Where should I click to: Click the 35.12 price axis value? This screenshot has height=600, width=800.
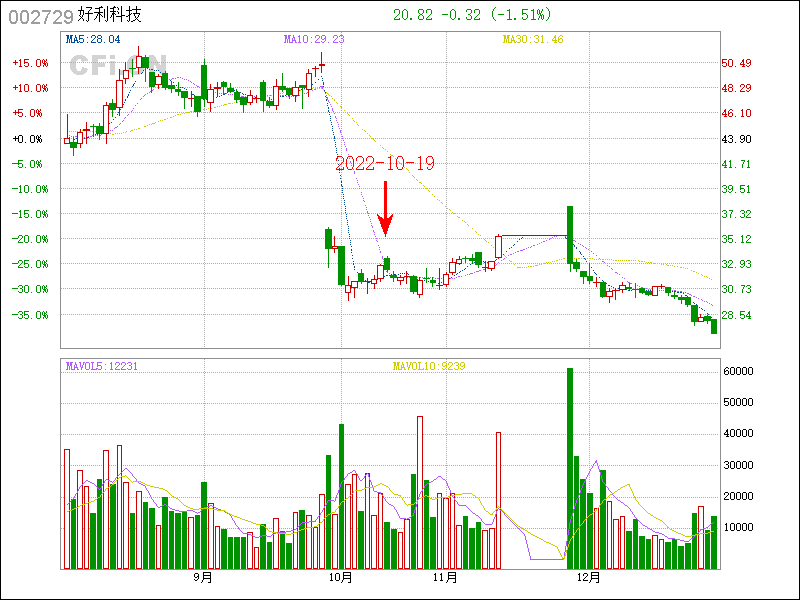(x=736, y=239)
